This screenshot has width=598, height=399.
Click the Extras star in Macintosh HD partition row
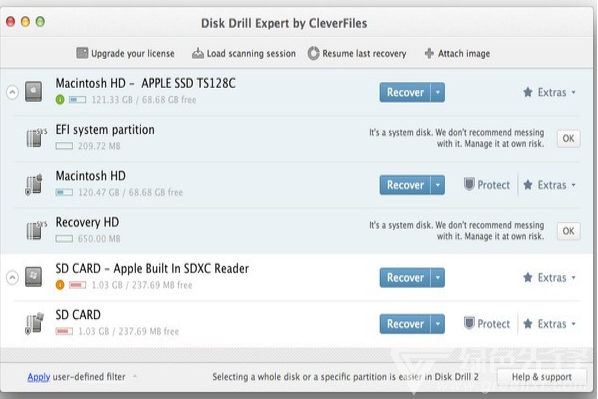click(x=528, y=185)
